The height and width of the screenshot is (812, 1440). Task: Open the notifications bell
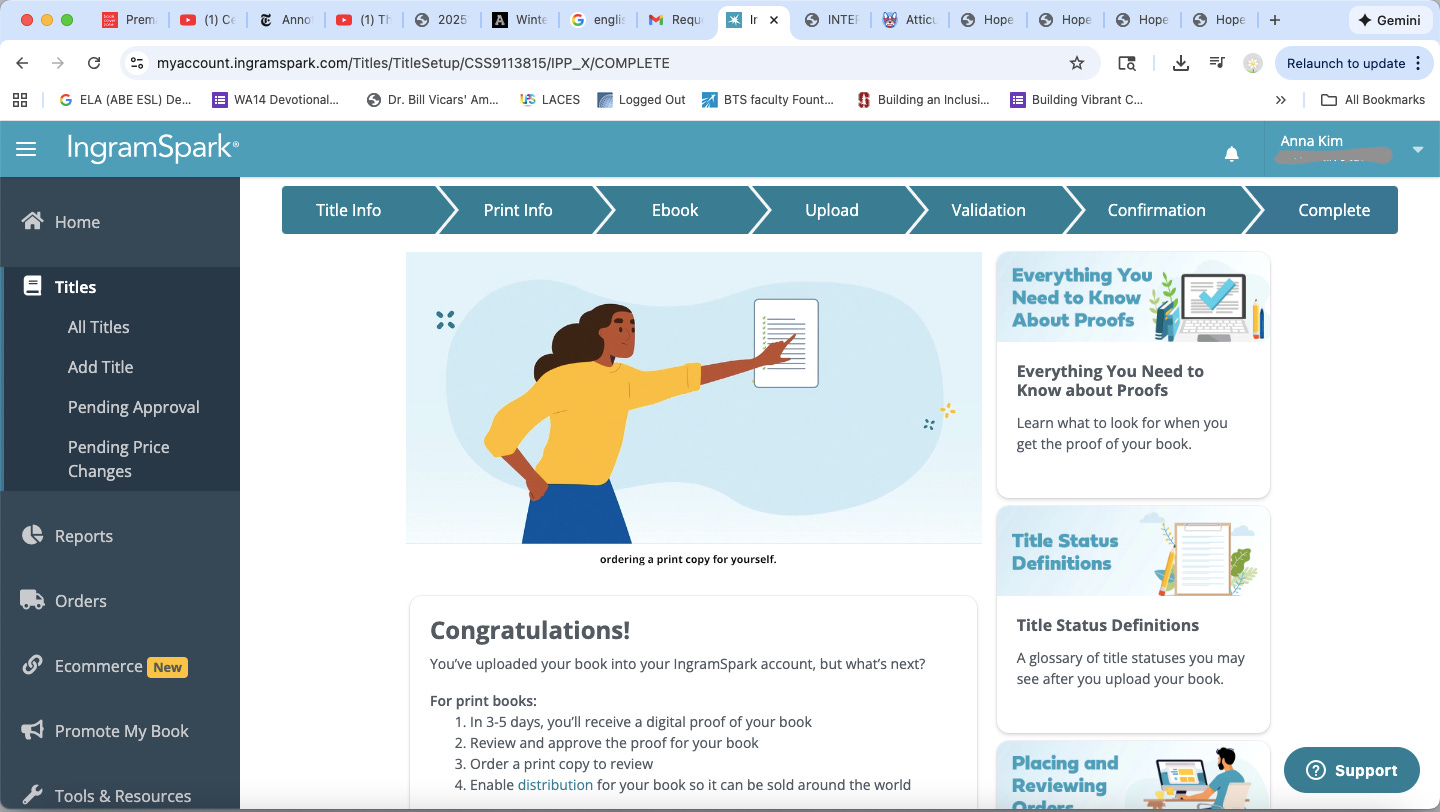1232,153
